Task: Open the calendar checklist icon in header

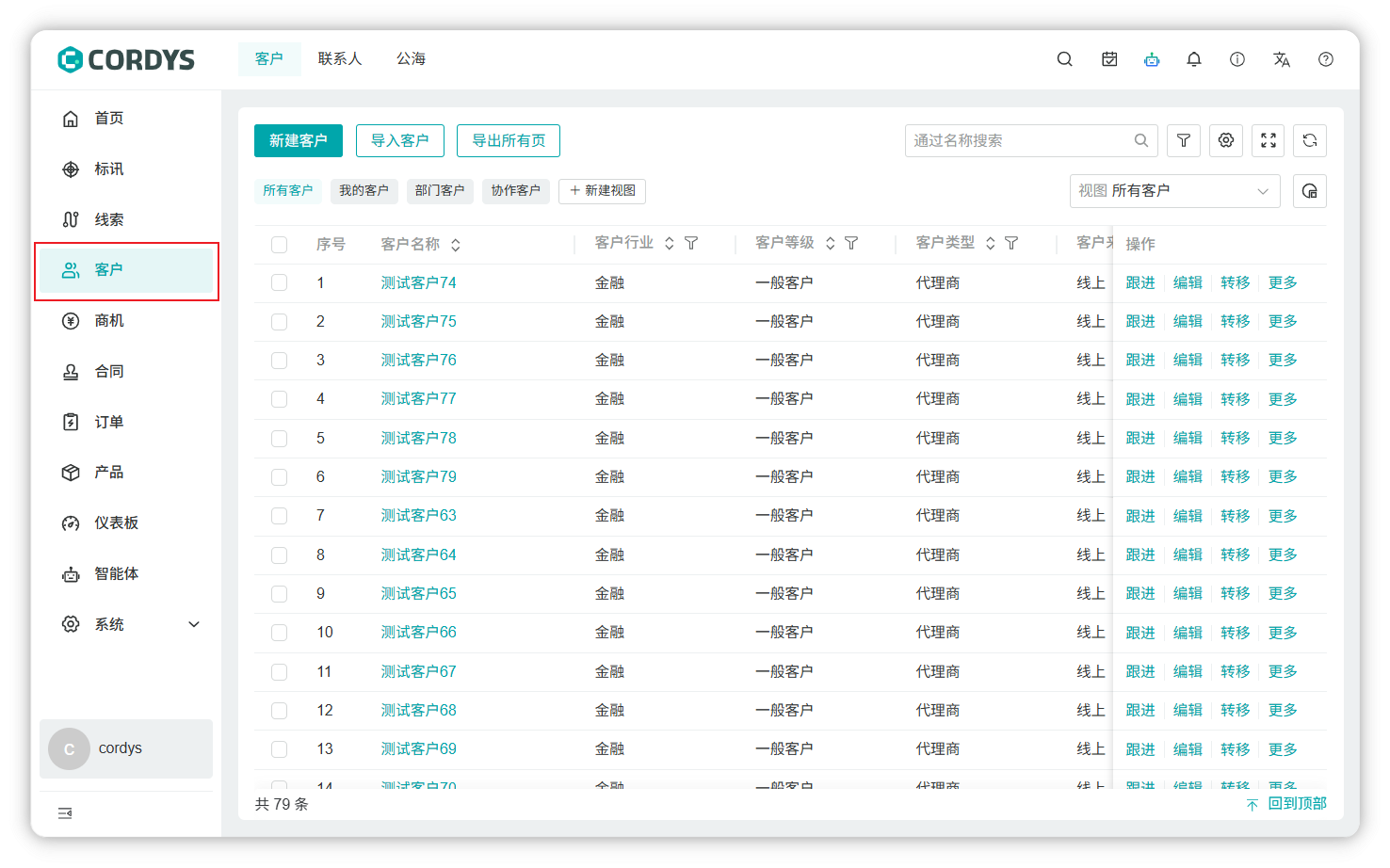Action: pos(1109,59)
